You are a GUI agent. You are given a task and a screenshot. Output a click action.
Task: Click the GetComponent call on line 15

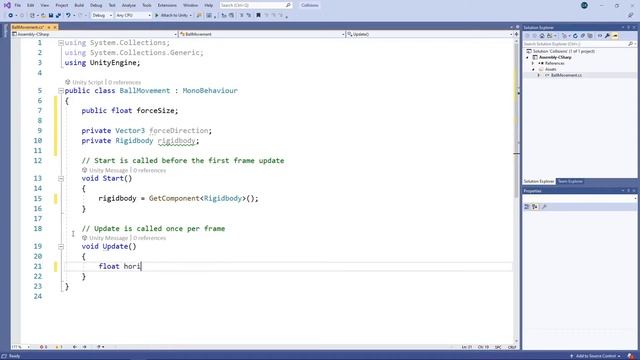tap(174, 198)
